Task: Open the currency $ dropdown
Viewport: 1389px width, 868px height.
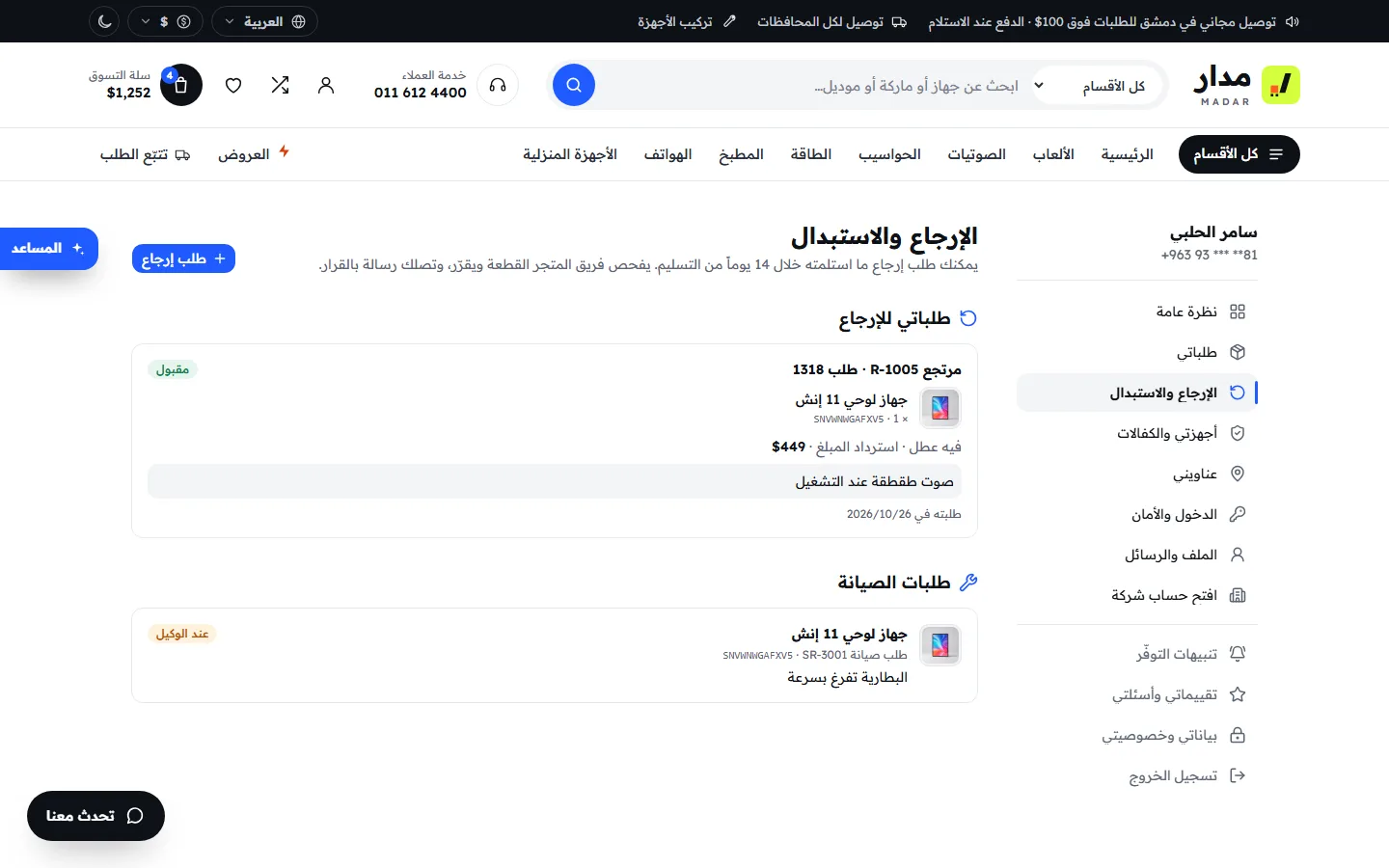Action: click(x=165, y=21)
